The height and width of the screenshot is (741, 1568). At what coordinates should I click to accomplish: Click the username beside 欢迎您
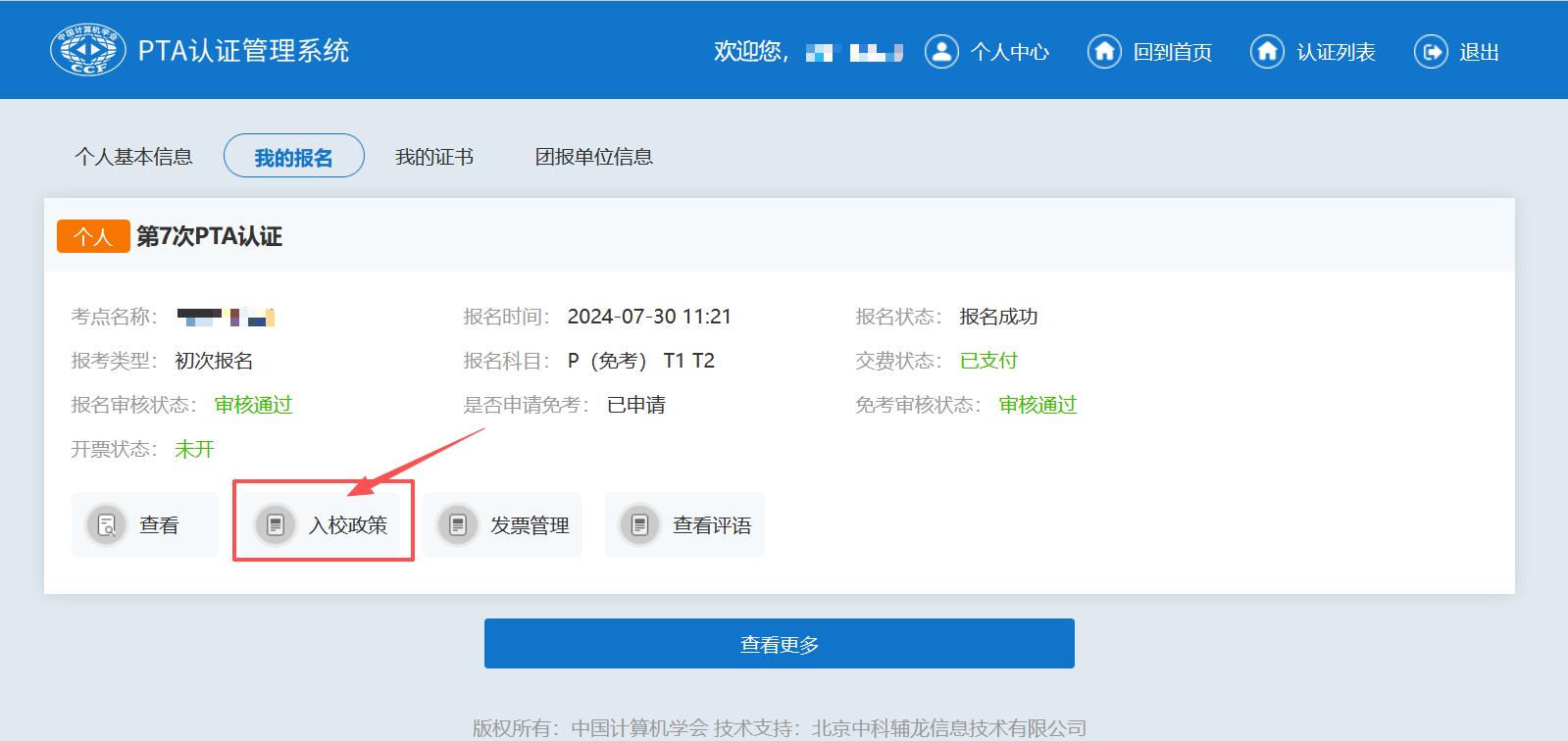(x=853, y=52)
